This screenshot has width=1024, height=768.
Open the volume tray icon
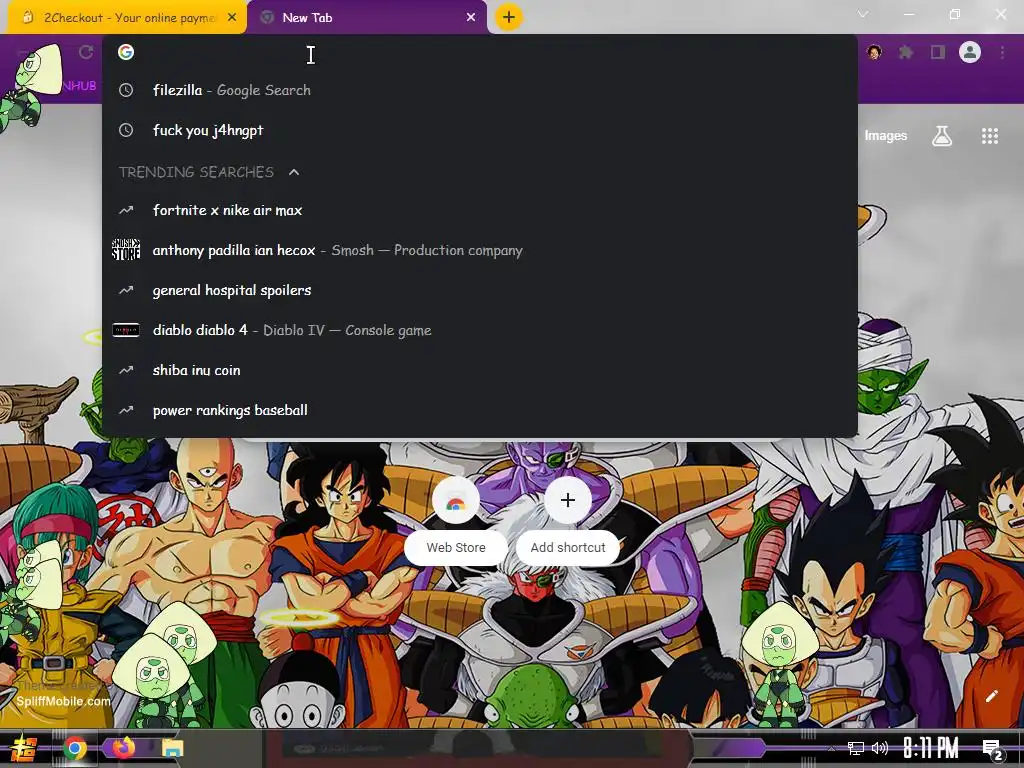pyautogui.click(x=880, y=748)
